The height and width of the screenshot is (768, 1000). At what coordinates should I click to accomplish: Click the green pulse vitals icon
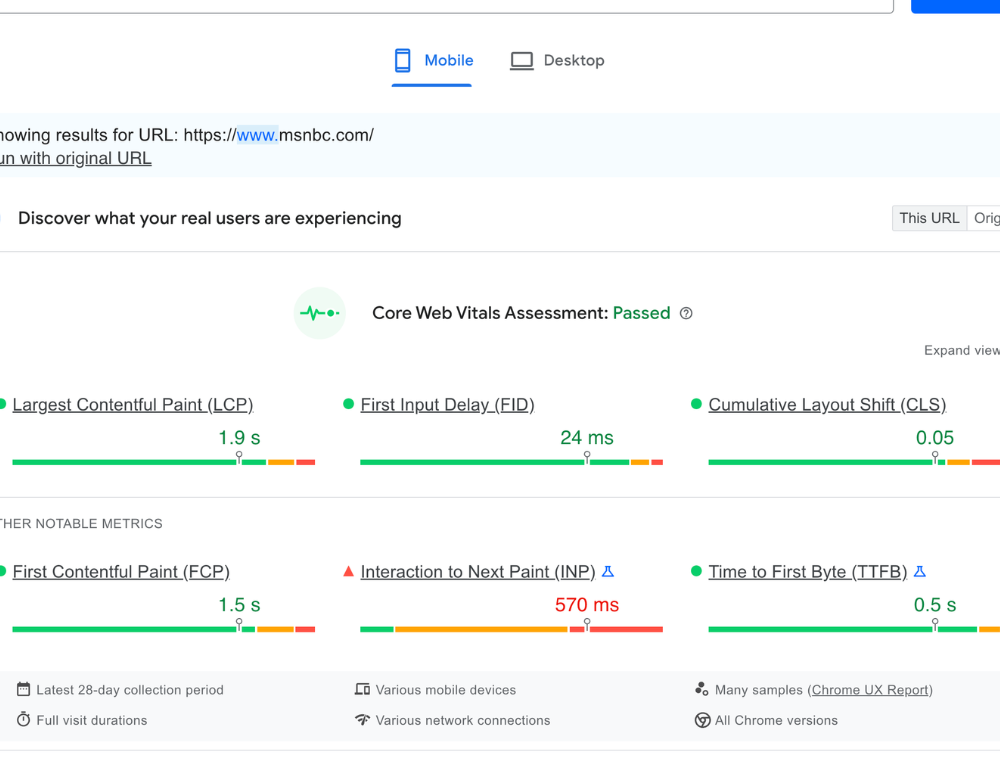click(319, 313)
